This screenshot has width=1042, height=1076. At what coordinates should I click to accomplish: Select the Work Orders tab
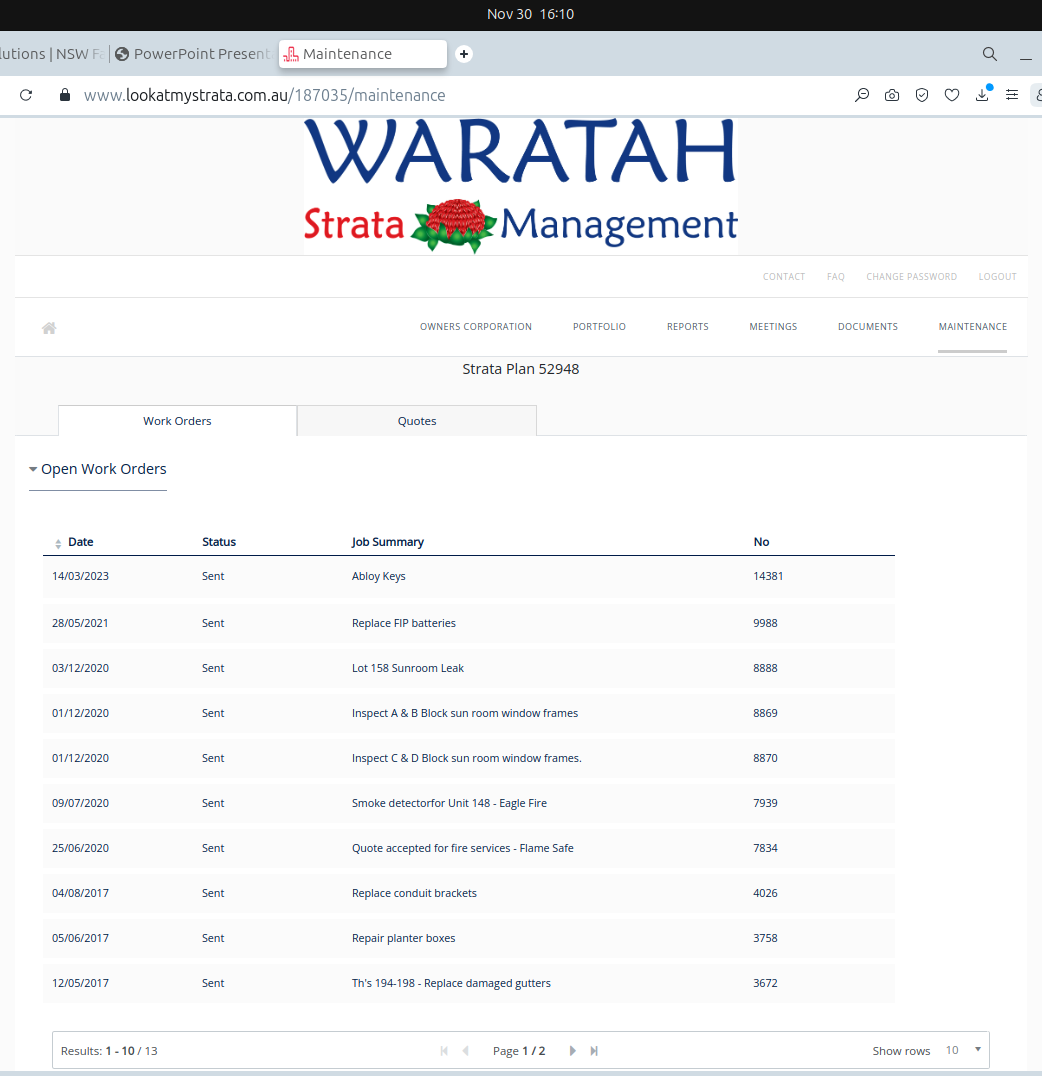coord(177,421)
